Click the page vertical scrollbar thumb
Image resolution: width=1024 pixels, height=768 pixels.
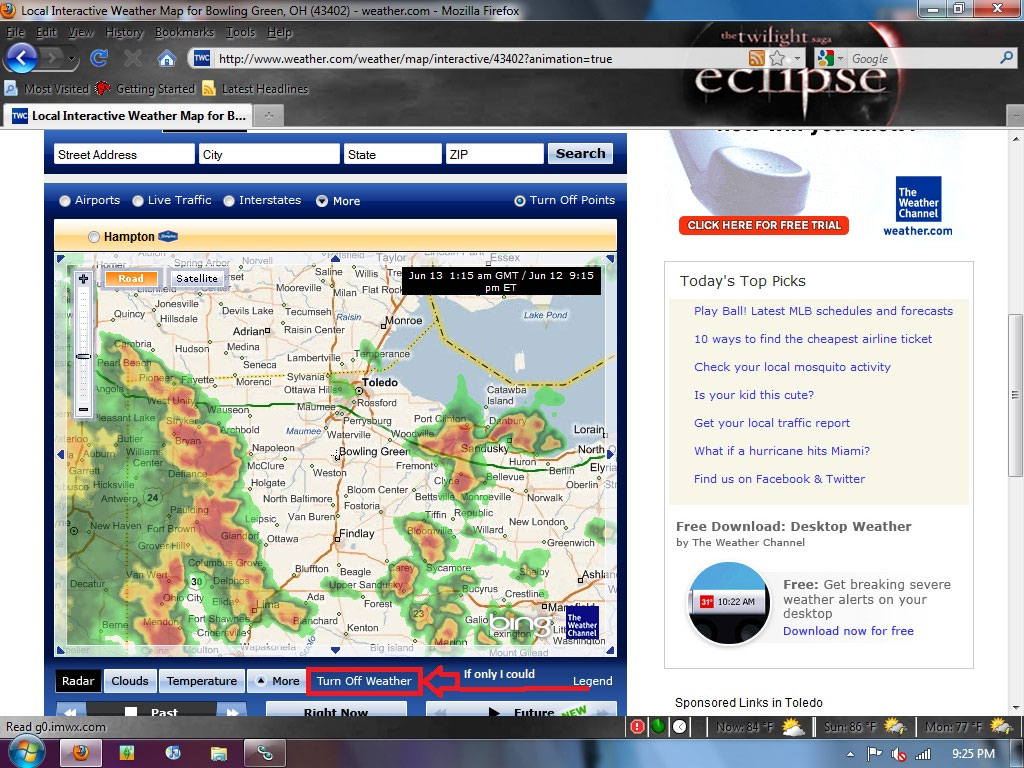(x=1015, y=395)
